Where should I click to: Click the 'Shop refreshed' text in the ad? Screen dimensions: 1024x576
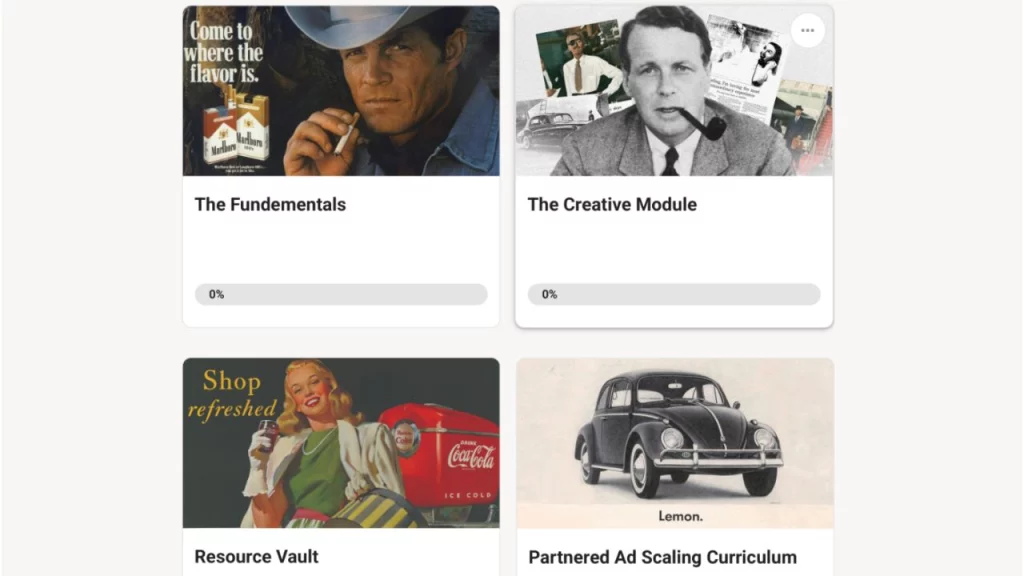tap(231, 395)
